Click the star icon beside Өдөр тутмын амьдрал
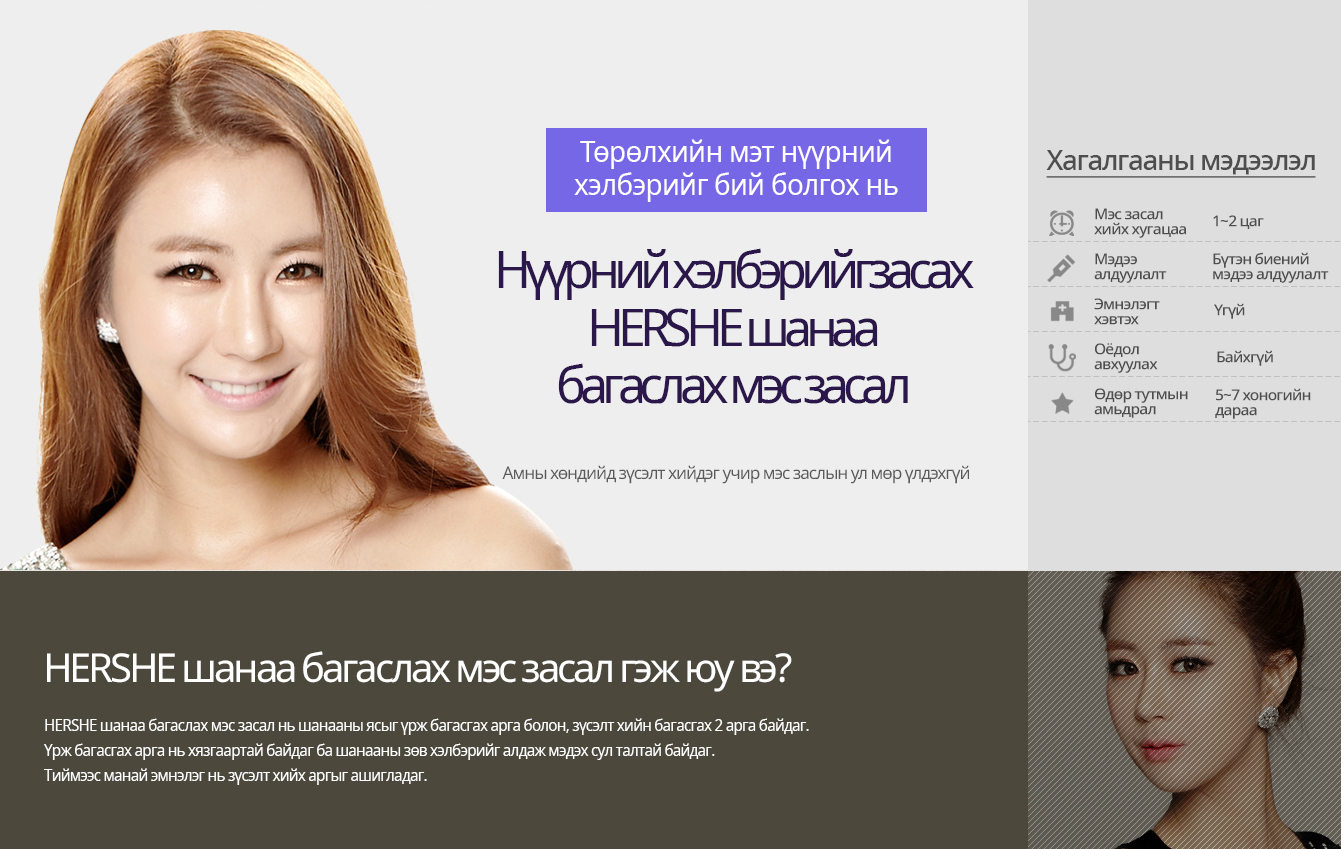 1062,403
